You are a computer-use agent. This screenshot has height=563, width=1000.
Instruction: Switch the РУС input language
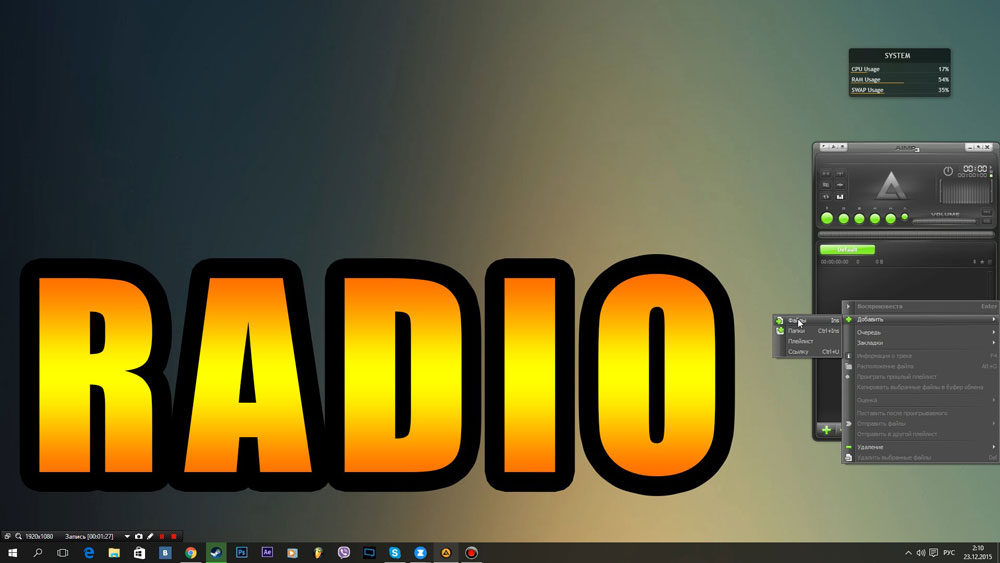coord(949,553)
